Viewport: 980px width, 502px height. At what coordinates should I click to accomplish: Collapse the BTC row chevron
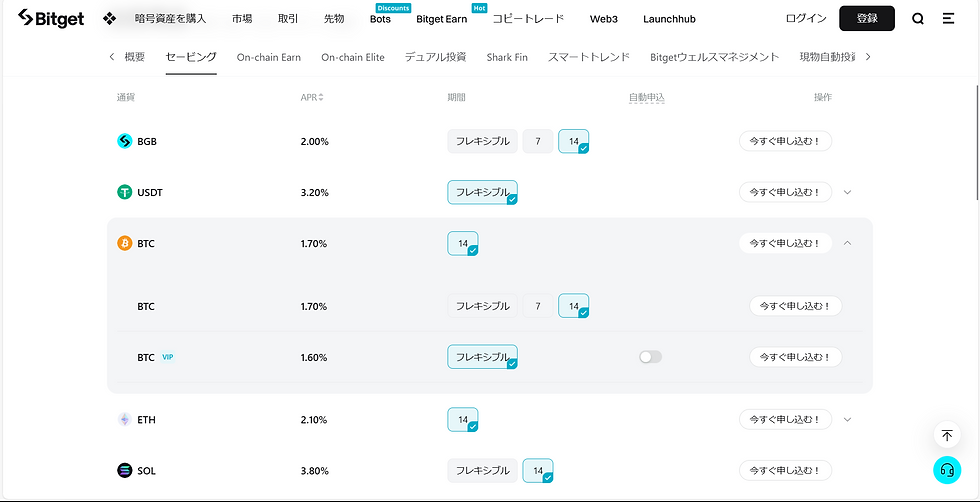pyautogui.click(x=848, y=243)
